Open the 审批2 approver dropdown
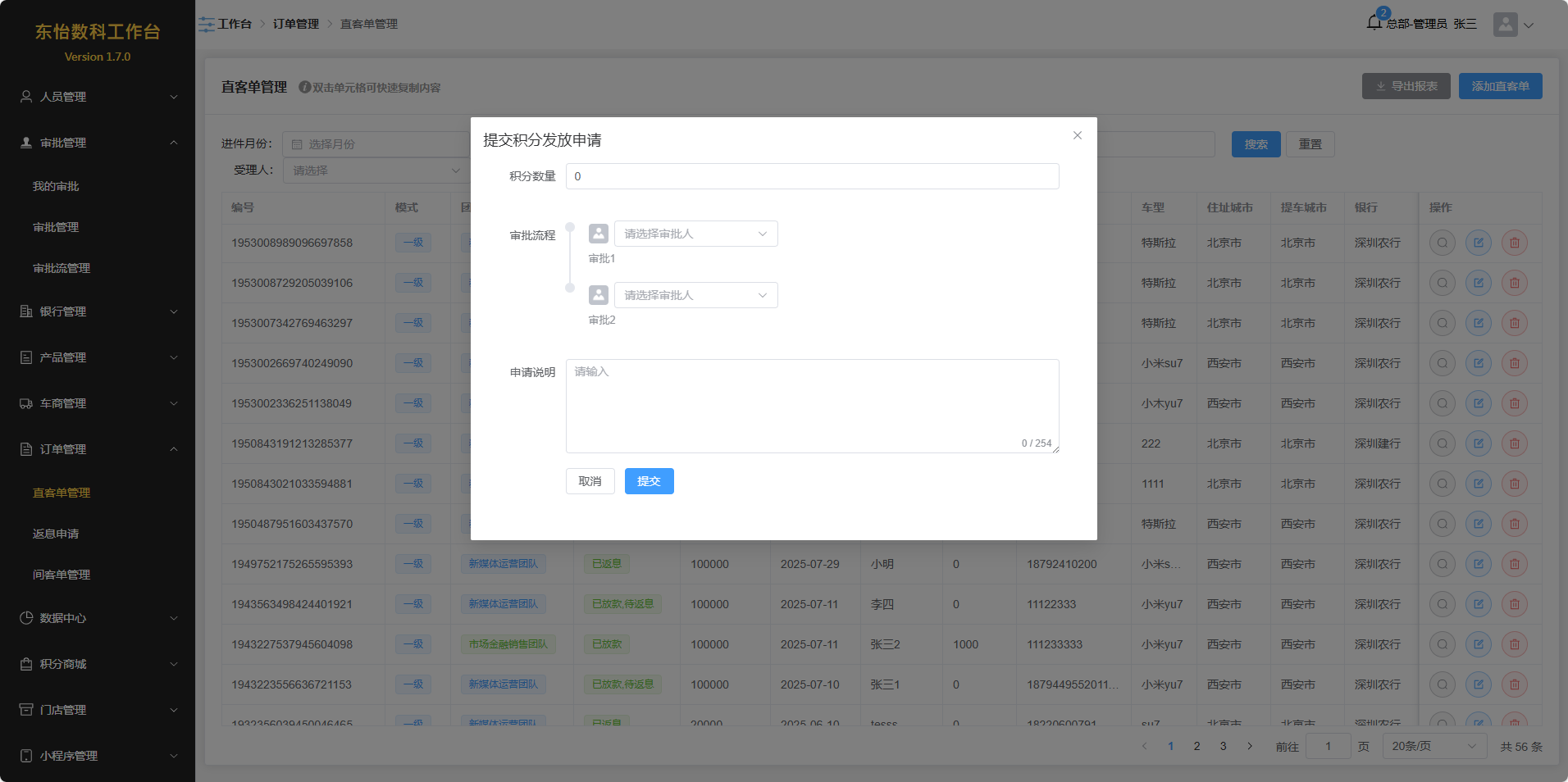Screen dimensions: 1568x782 point(695,295)
